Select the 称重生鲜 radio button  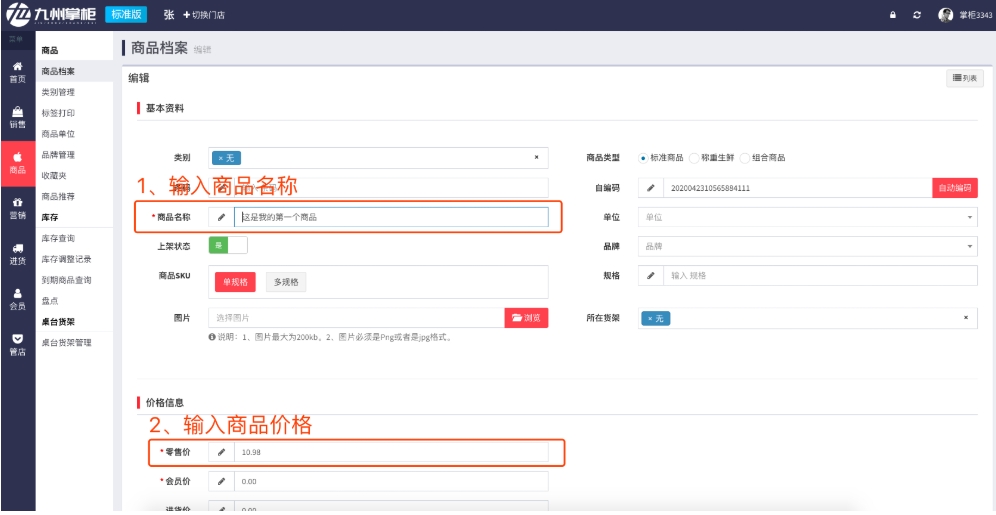[694, 158]
